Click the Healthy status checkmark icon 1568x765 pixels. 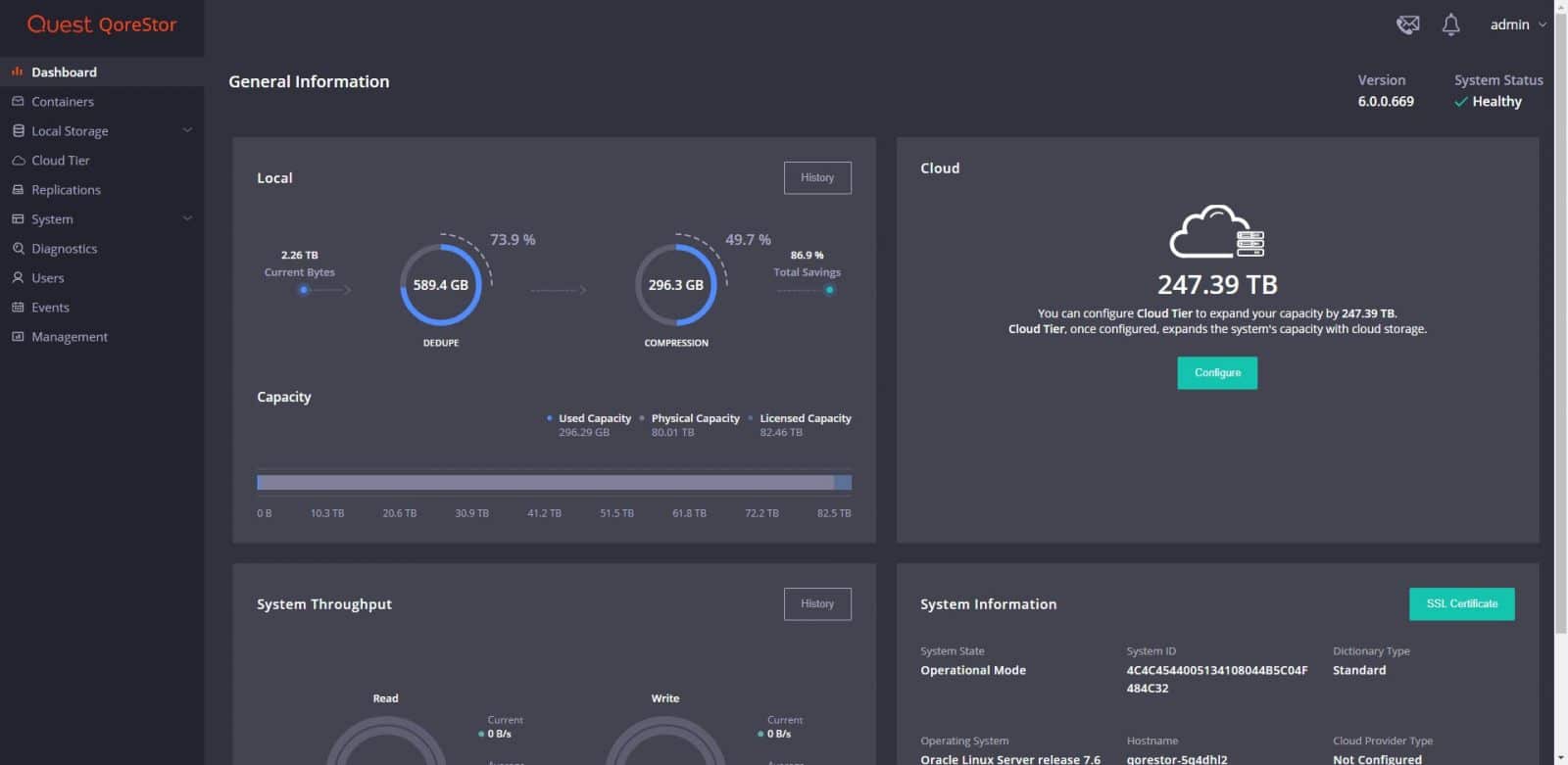[1460, 102]
